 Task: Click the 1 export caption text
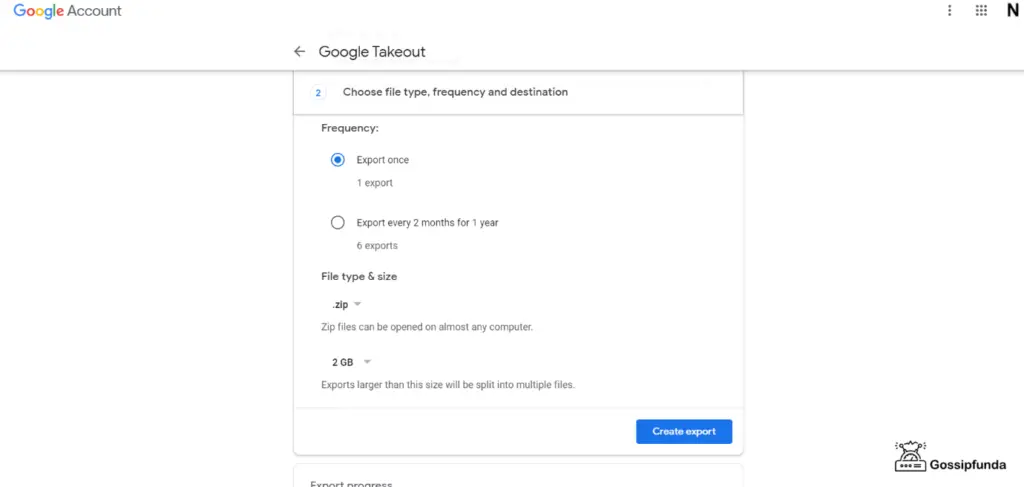coord(375,183)
